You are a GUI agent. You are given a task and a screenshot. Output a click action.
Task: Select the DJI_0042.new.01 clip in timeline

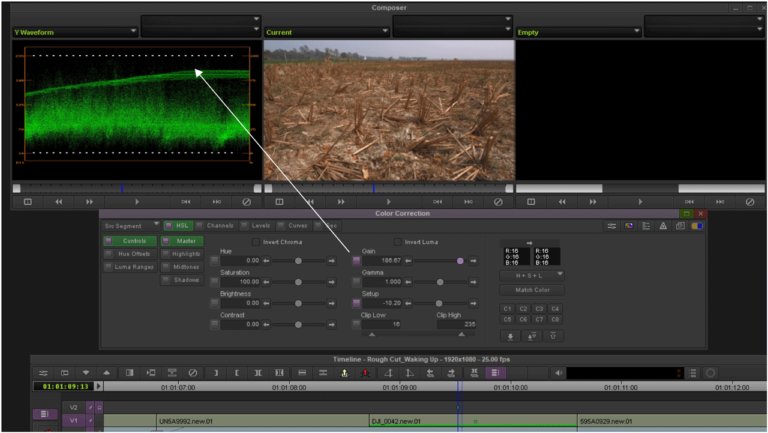(473, 421)
